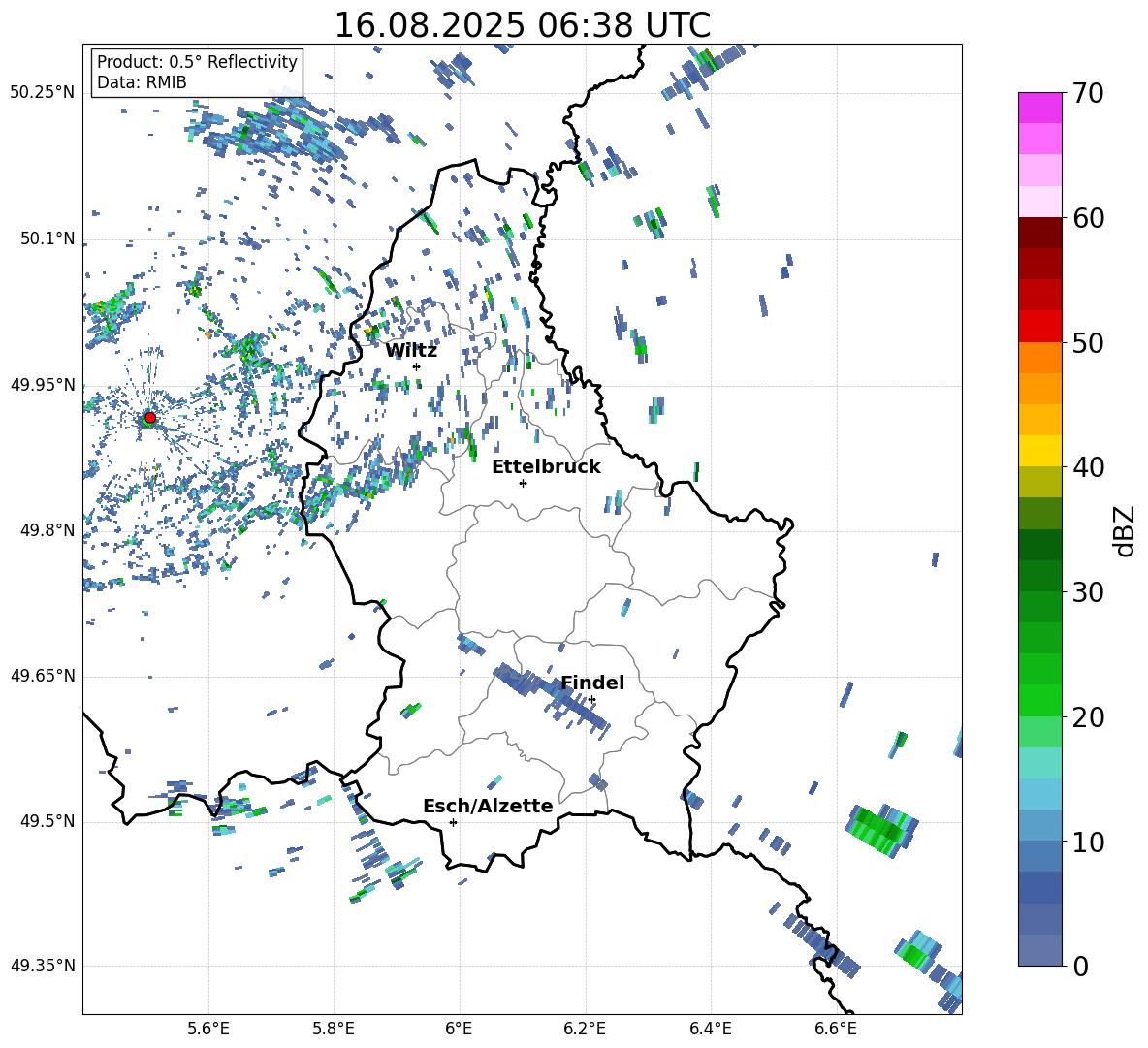Click the 6.4°E longitude label
Image resolution: width=1148 pixels, height=1048 pixels.
coord(710,1029)
